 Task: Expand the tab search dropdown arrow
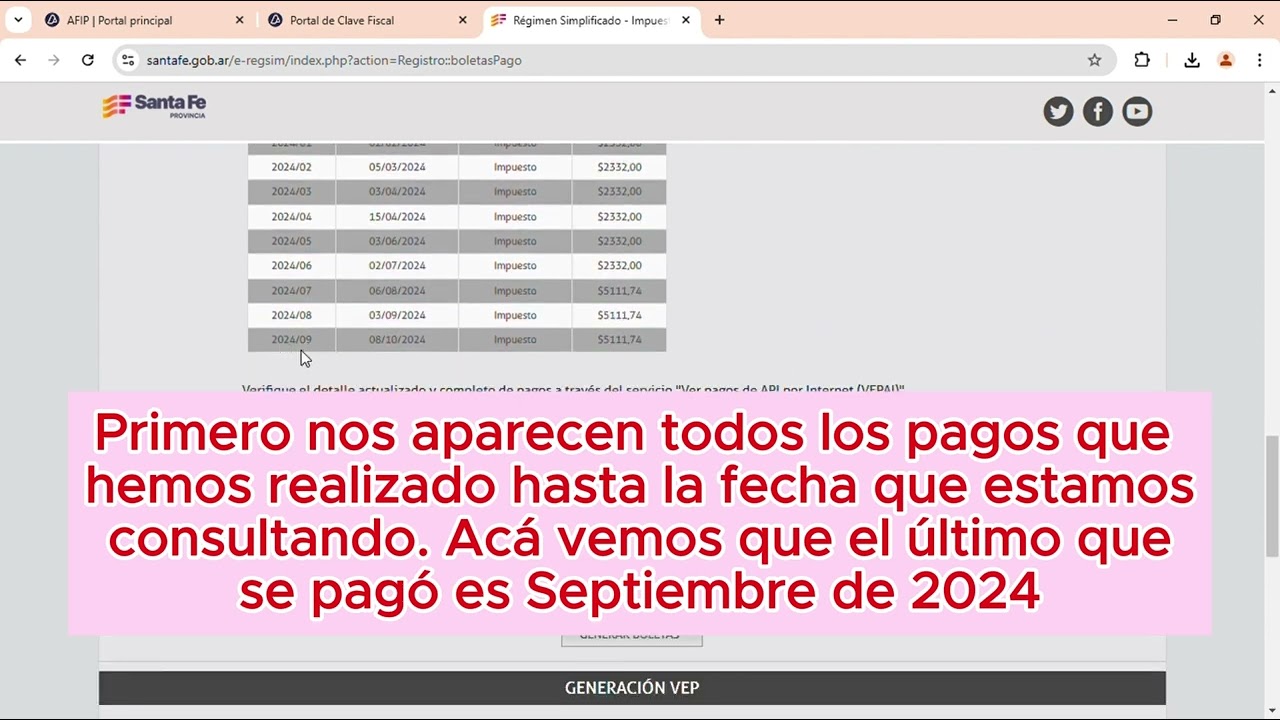pyautogui.click(x=18, y=20)
